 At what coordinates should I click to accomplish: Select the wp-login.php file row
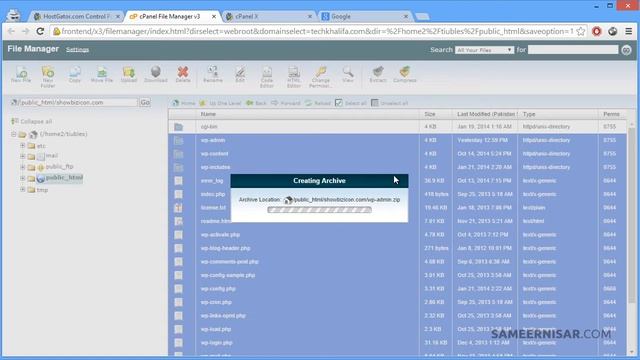(397, 343)
